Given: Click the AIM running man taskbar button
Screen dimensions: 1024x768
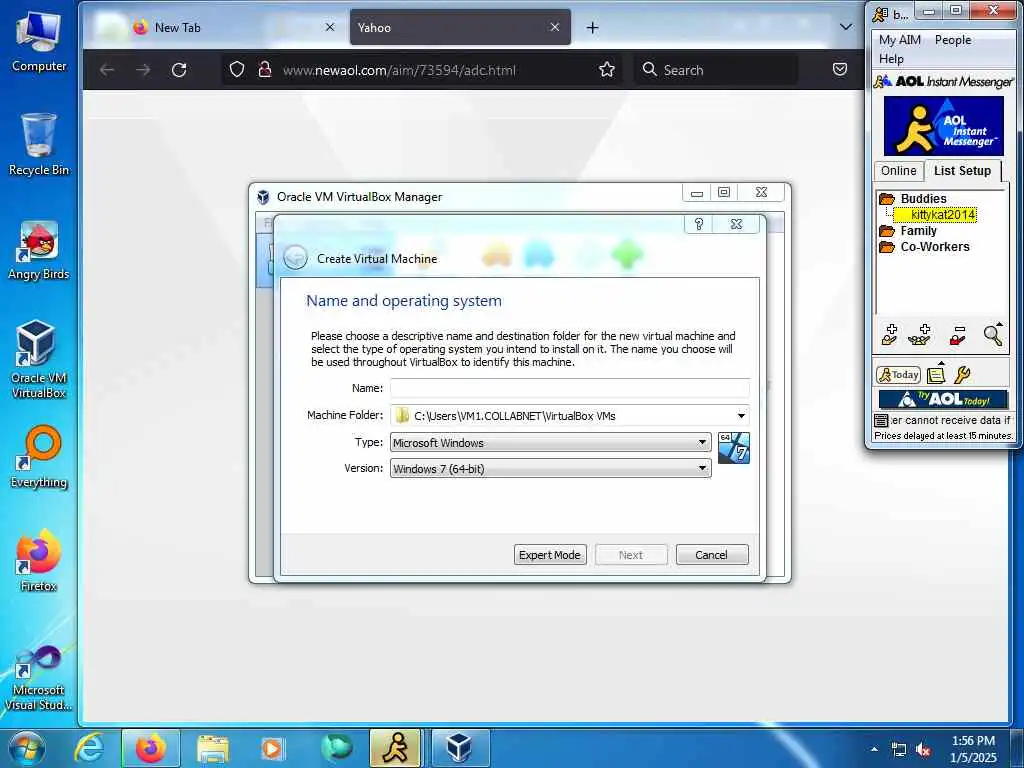Looking at the screenshot, I should (395, 748).
